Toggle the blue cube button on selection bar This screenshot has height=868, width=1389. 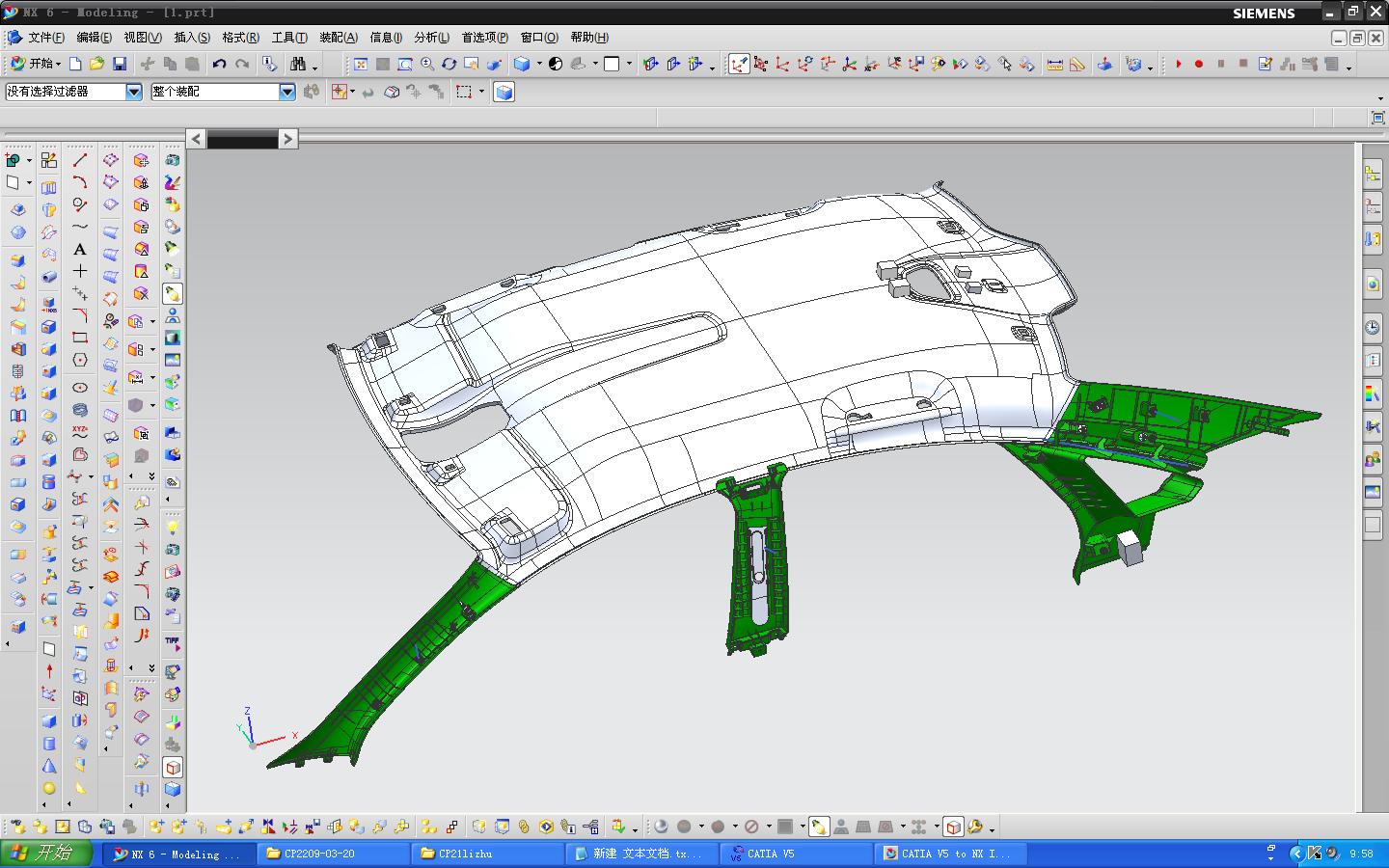pos(504,92)
